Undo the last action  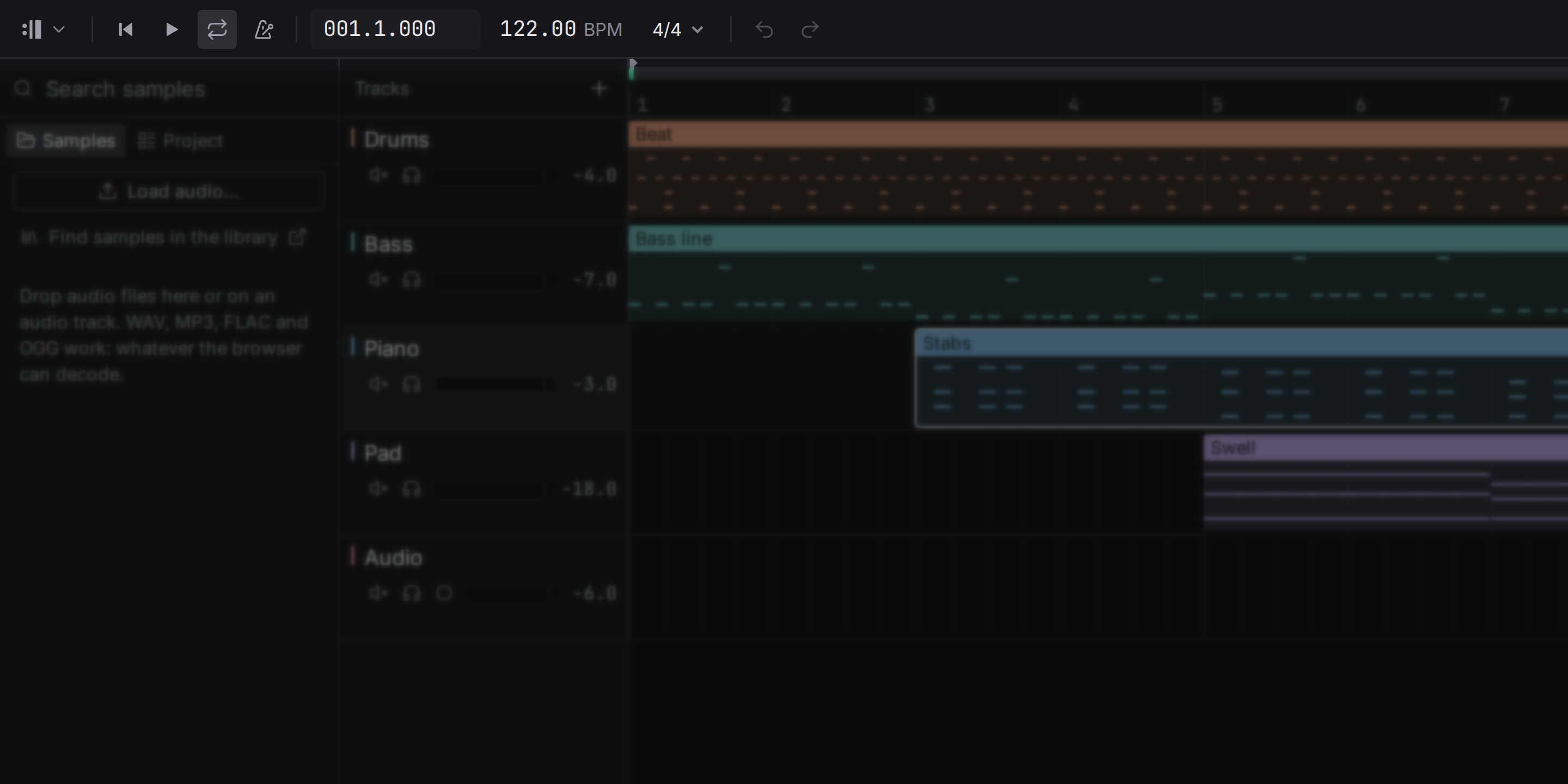(x=764, y=29)
